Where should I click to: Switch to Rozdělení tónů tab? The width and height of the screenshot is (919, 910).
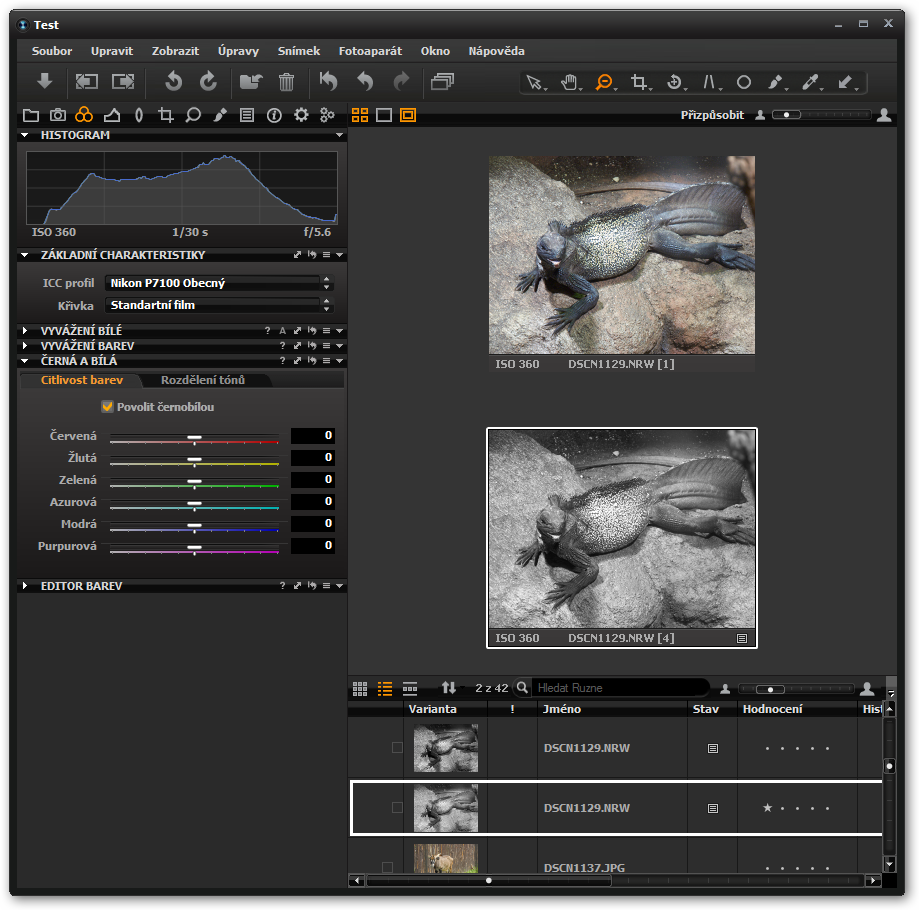tap(203, 380)
